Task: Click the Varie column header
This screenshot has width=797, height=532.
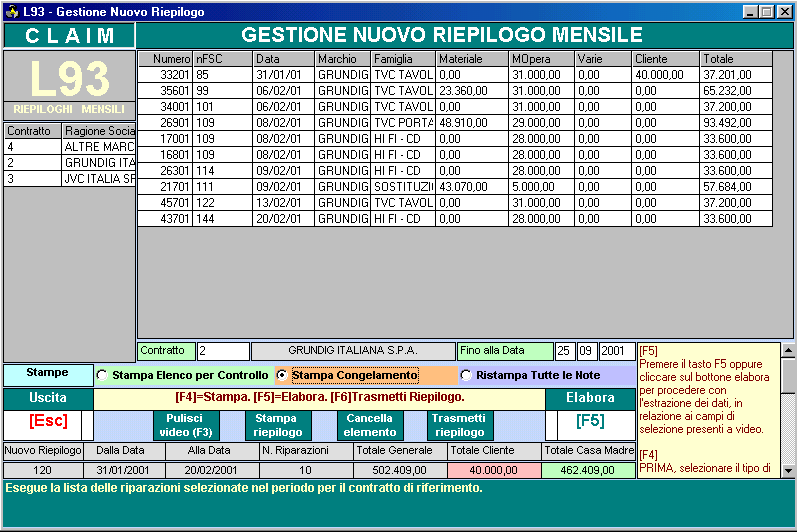Action: tap(603, 59)
